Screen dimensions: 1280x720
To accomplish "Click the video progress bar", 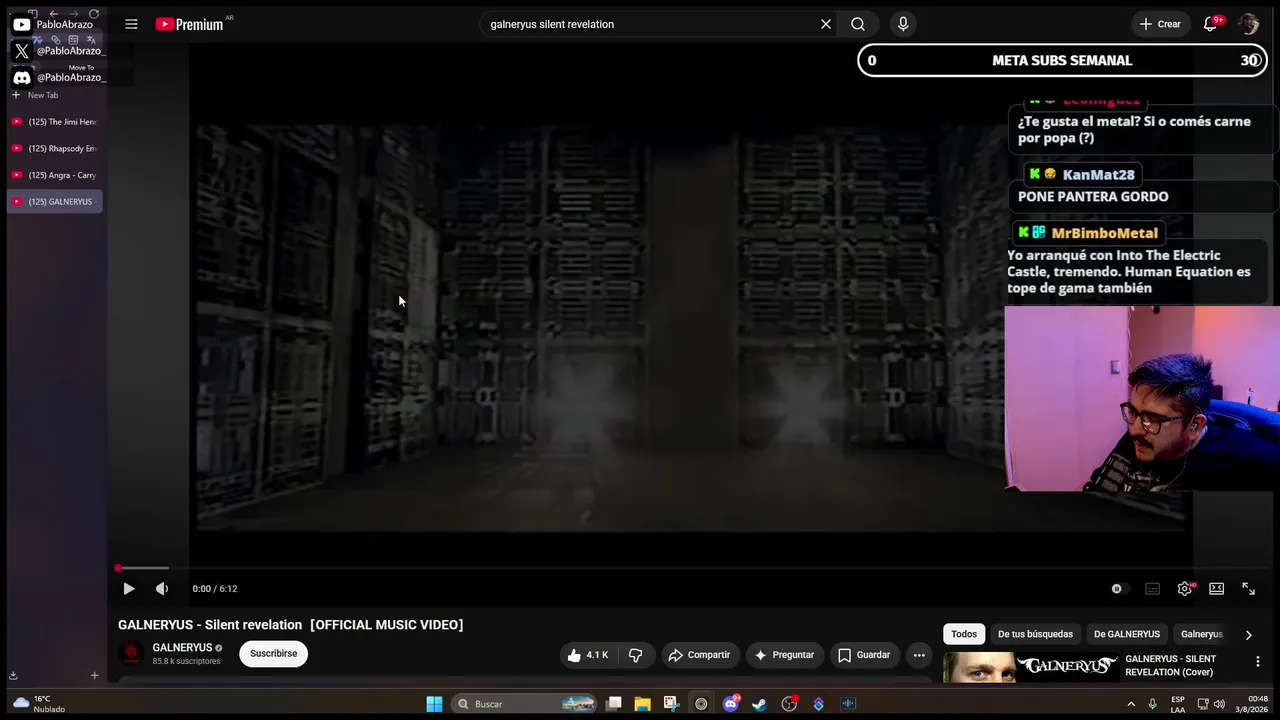I will pos(655,568).
